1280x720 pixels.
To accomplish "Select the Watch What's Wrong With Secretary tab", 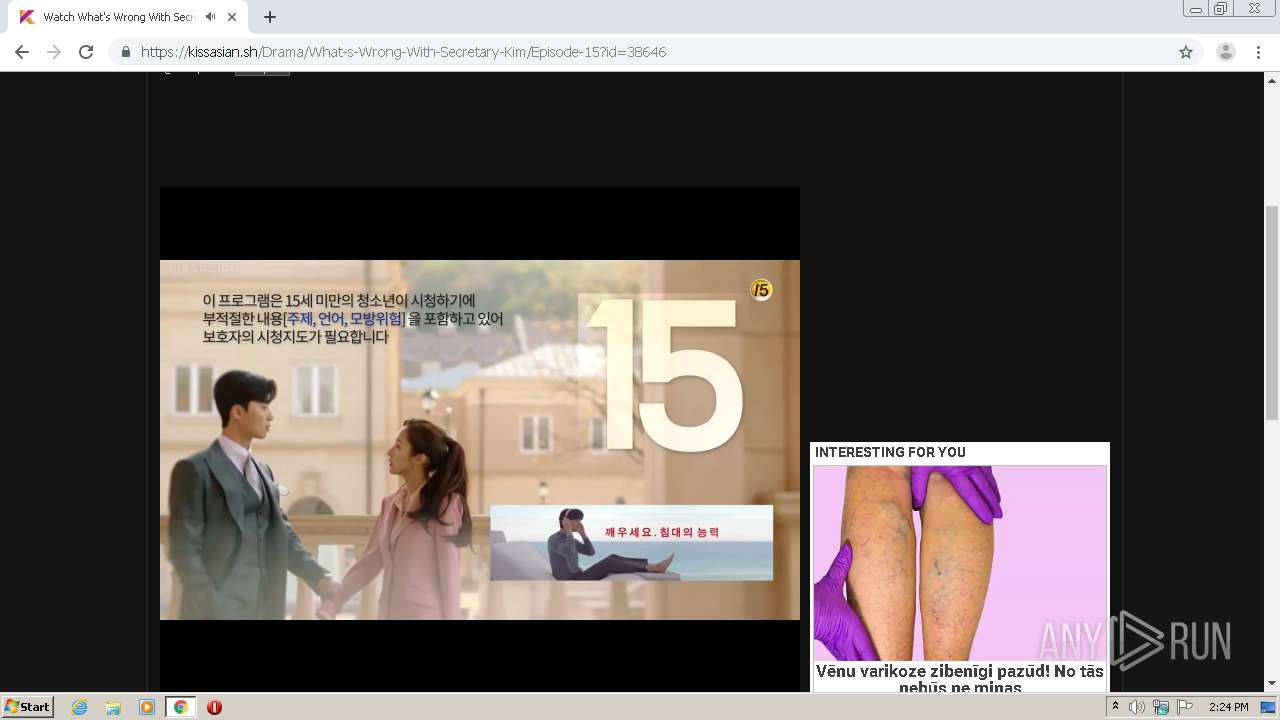I will pyautogui.click(x=126, y=17).
